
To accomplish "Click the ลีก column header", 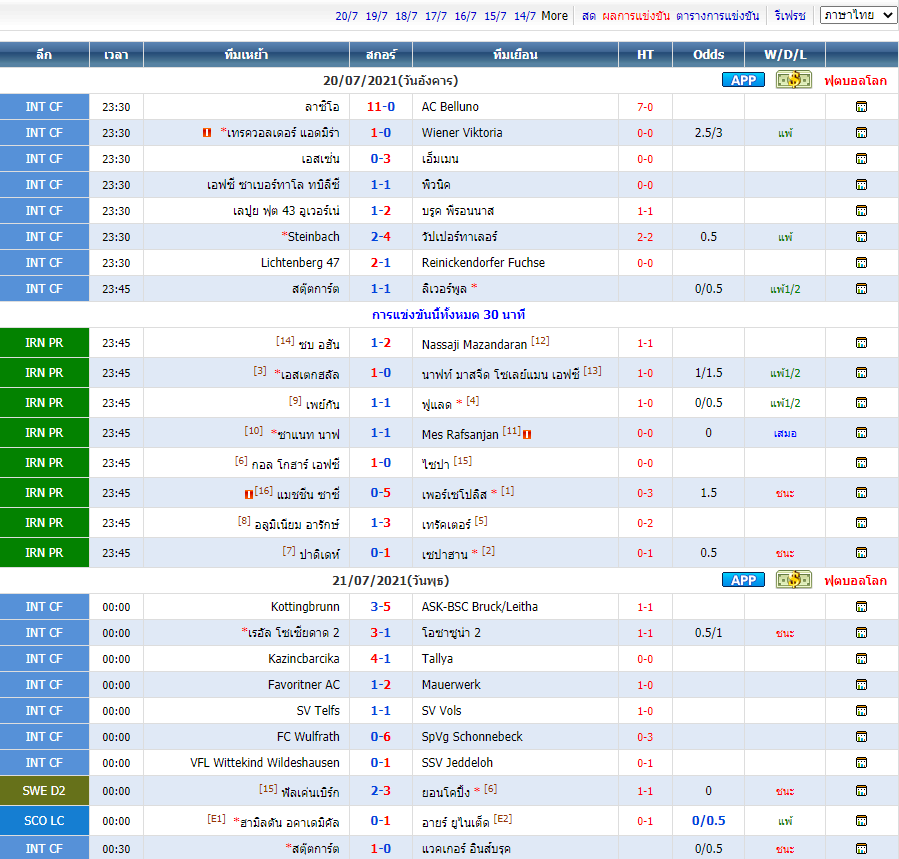I will click(x=44, y=54).
